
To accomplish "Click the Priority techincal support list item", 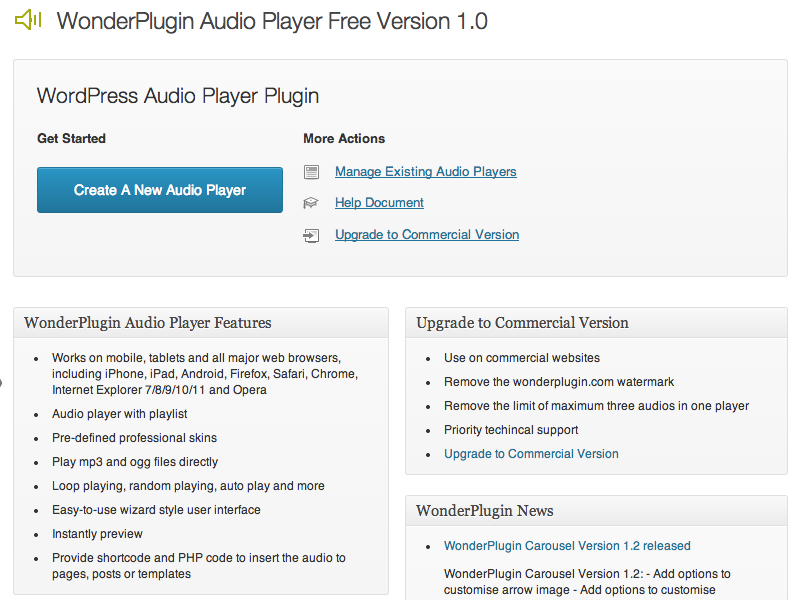I will pyautogui.click(x=511, y=430).
